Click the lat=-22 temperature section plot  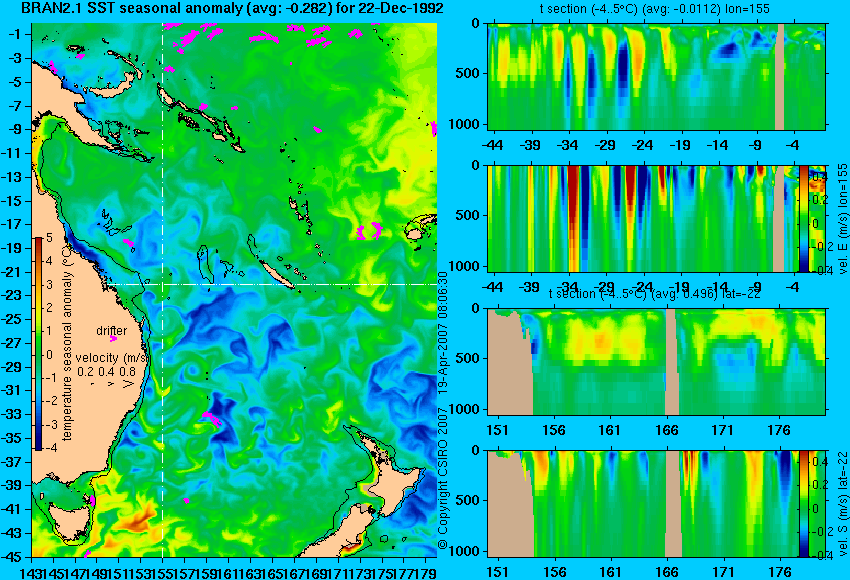(656, 362)
